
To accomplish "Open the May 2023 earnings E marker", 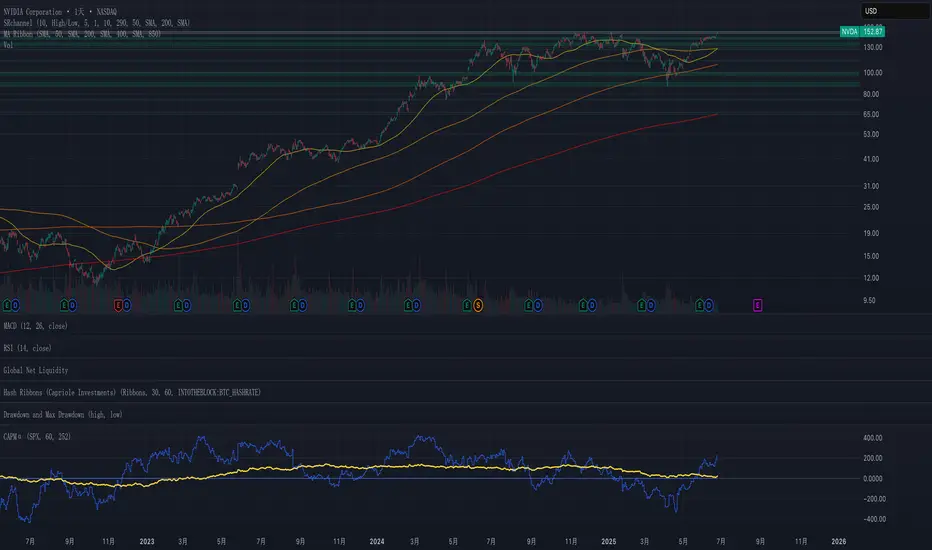I will 237,306.
